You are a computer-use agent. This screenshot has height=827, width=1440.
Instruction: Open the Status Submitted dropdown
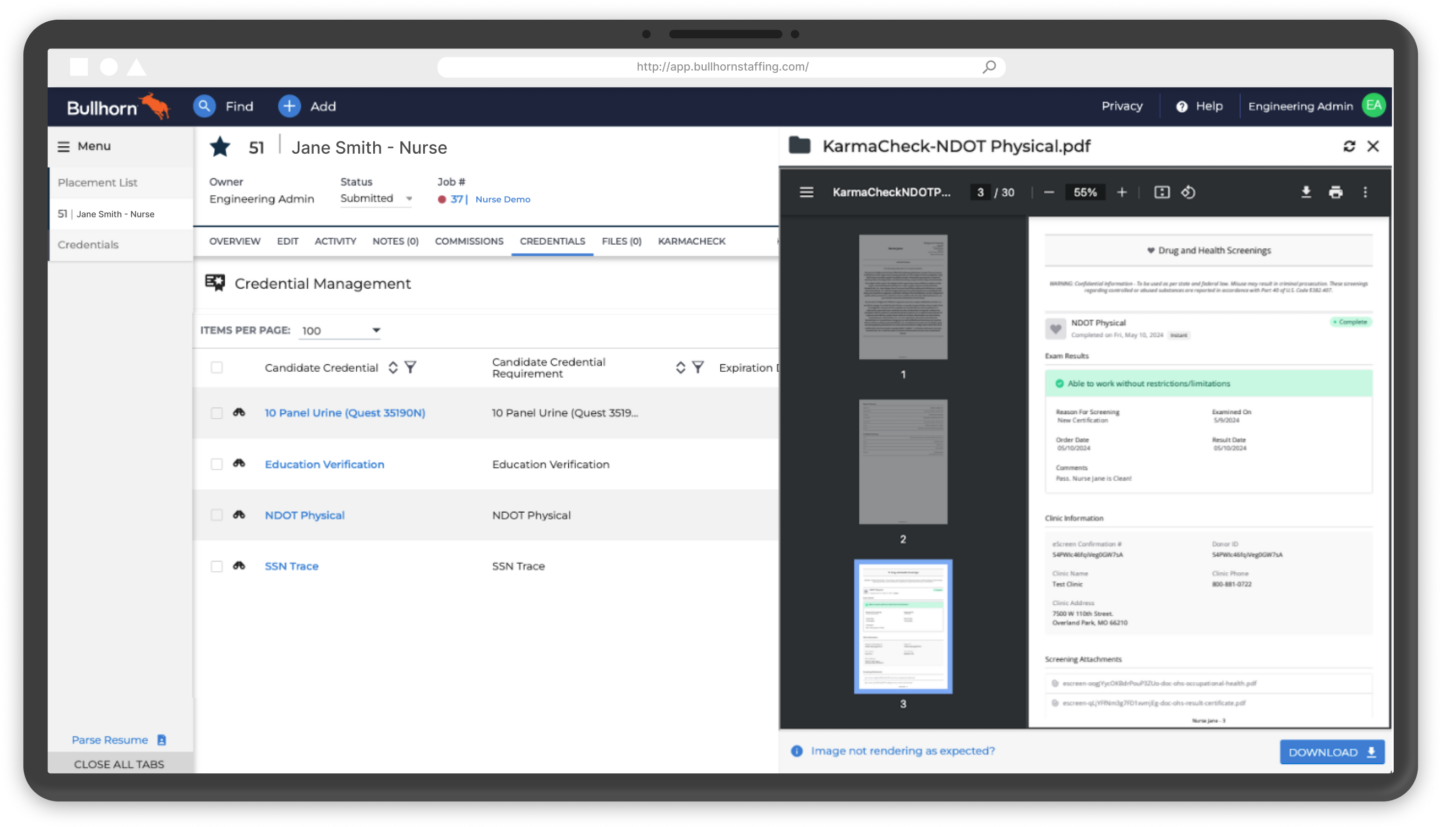click(x=377, y=198)
